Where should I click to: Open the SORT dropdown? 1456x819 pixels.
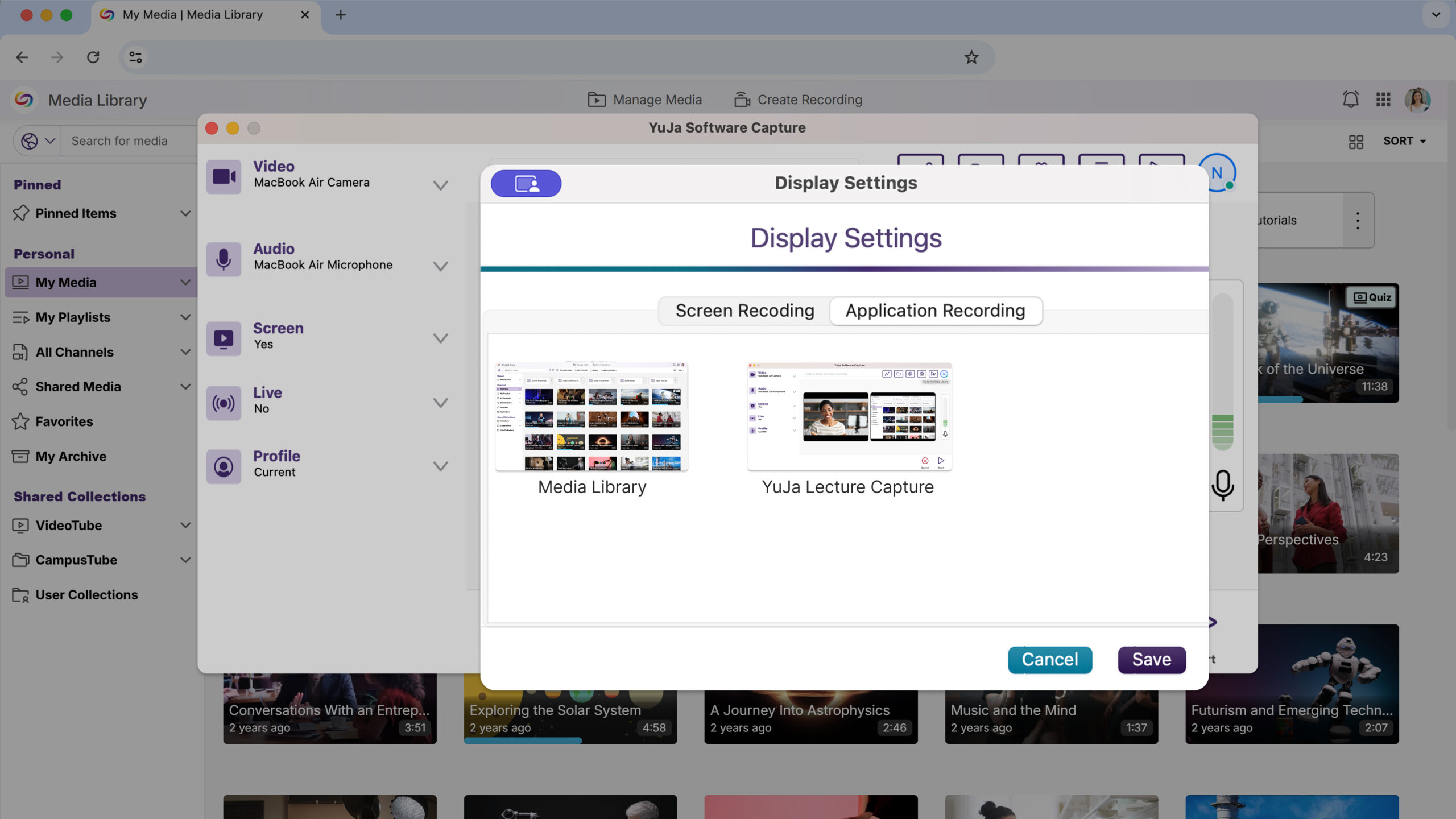pos(1405,141)
